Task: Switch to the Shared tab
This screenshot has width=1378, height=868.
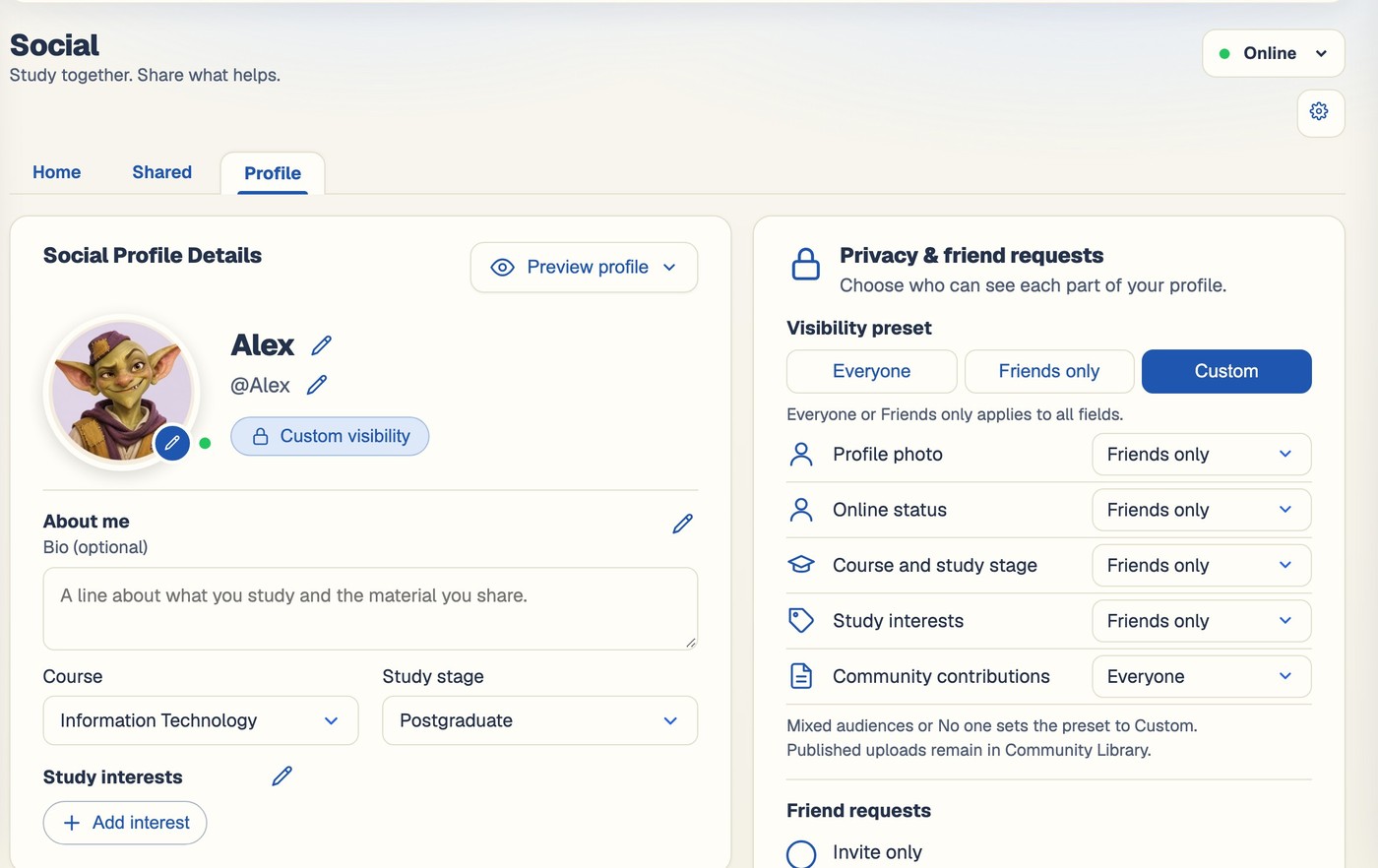Action: pos(162,172)
